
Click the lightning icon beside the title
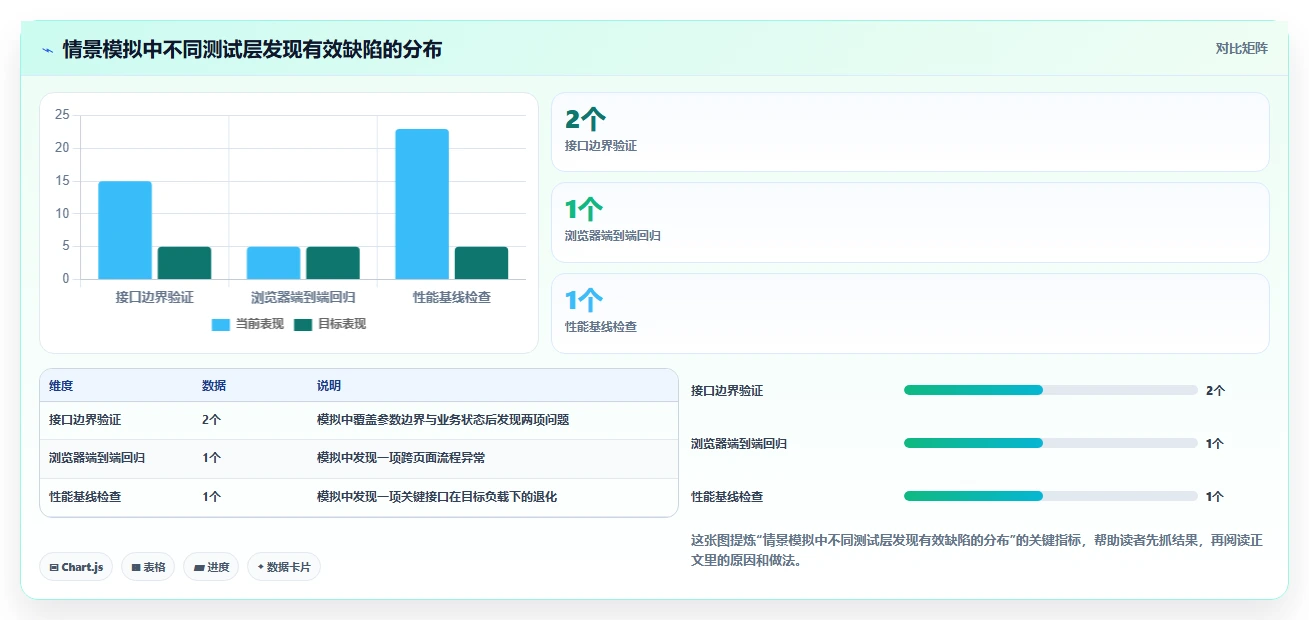point(48,50)
